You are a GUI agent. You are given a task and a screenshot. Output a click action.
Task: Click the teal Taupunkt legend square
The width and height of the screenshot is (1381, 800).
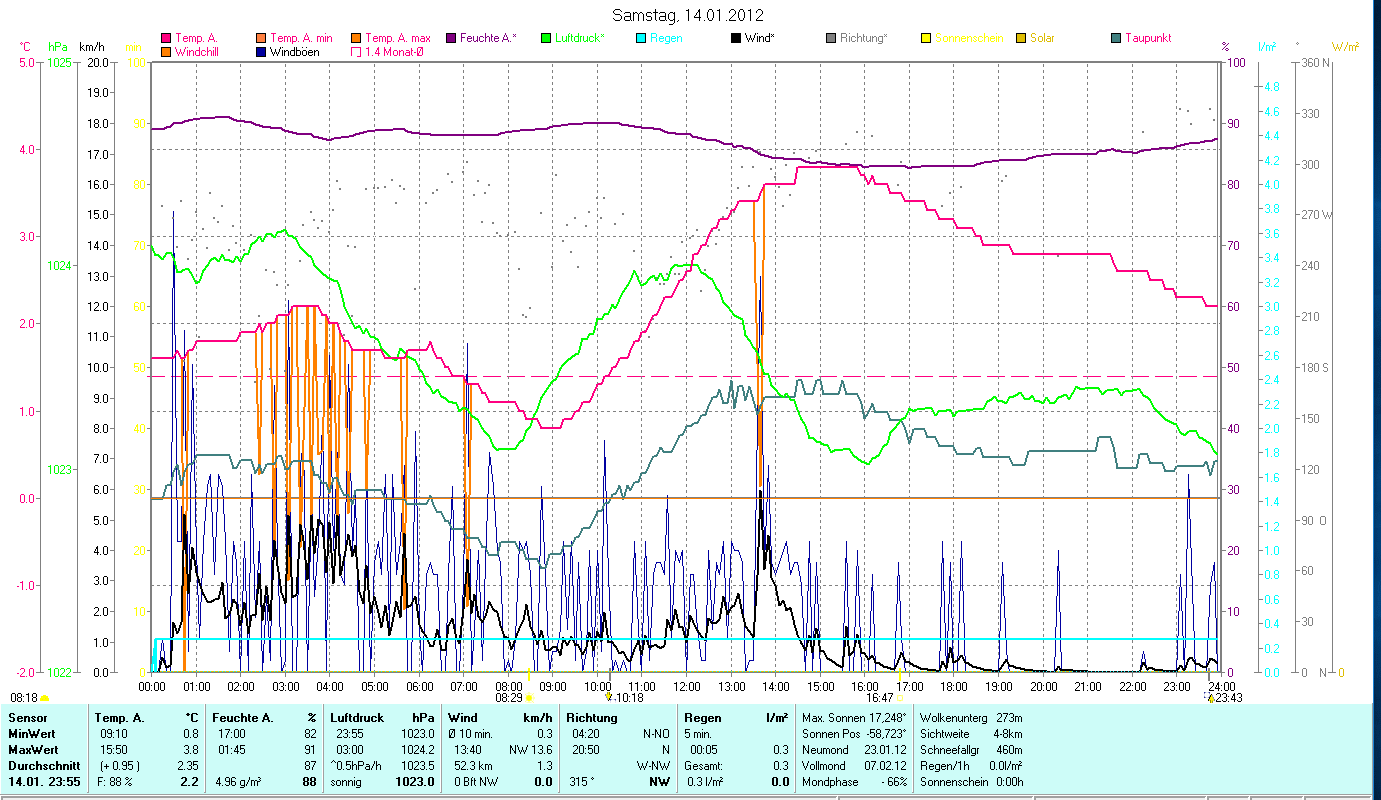pyautogui.click(x=1116, y=38)
